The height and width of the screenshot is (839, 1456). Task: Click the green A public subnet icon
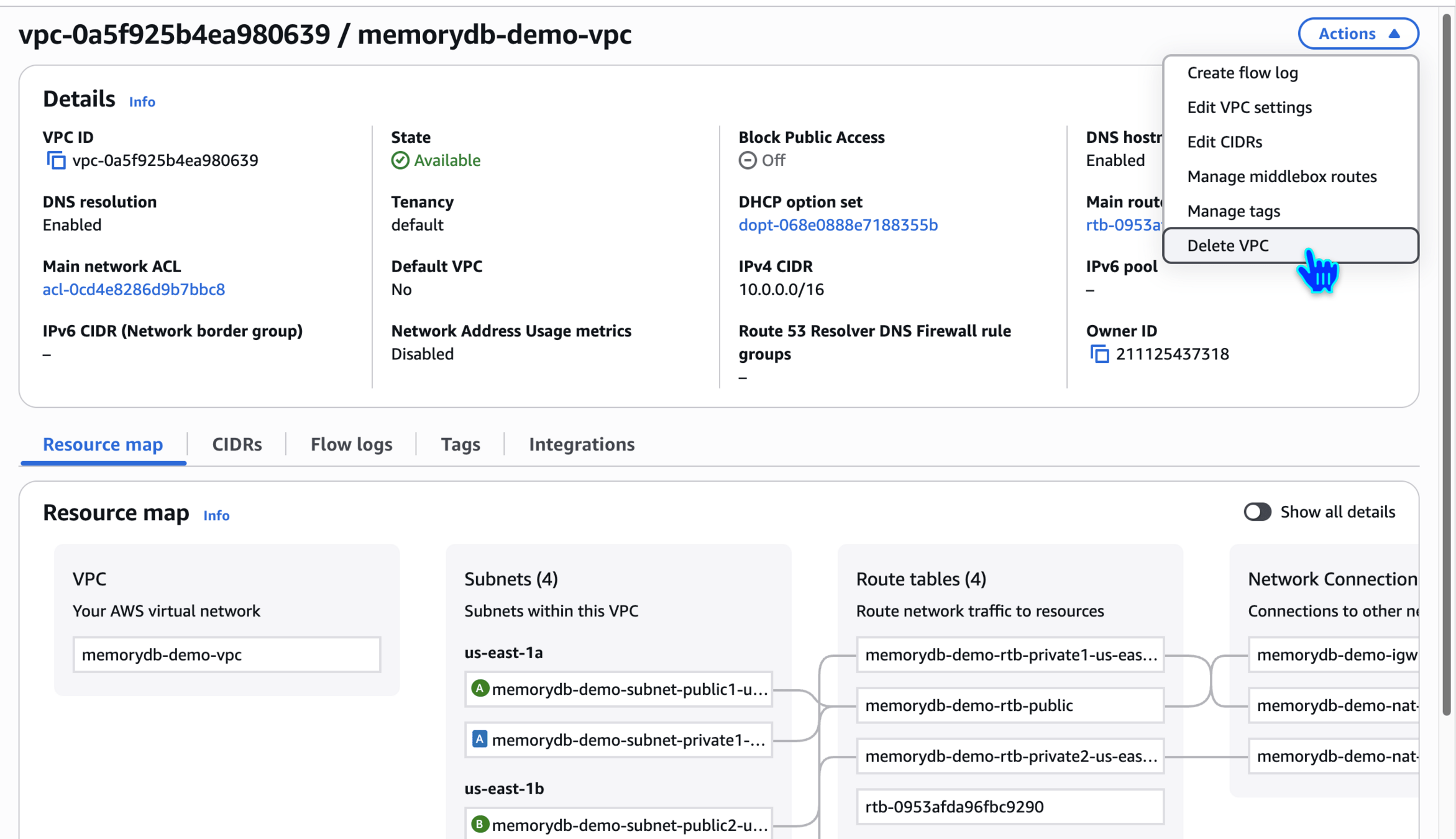(479, 689)
